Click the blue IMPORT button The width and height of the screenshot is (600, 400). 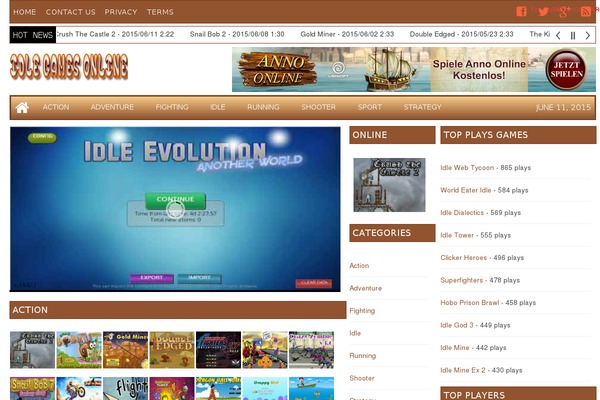pos(199,278)
